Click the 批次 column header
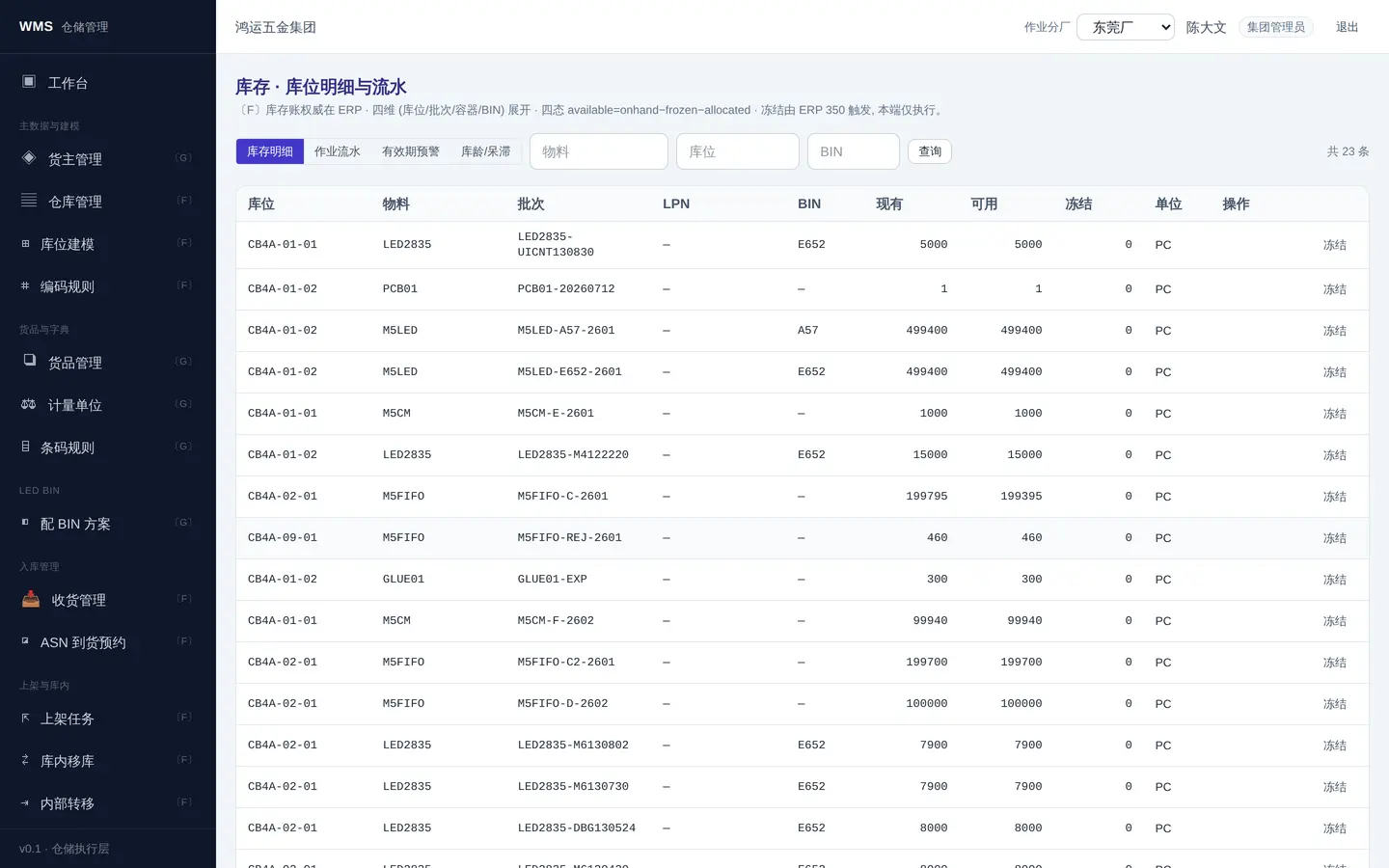This screenshot has width=1389, height=868. pyautogui.click(x=531, y=203)
